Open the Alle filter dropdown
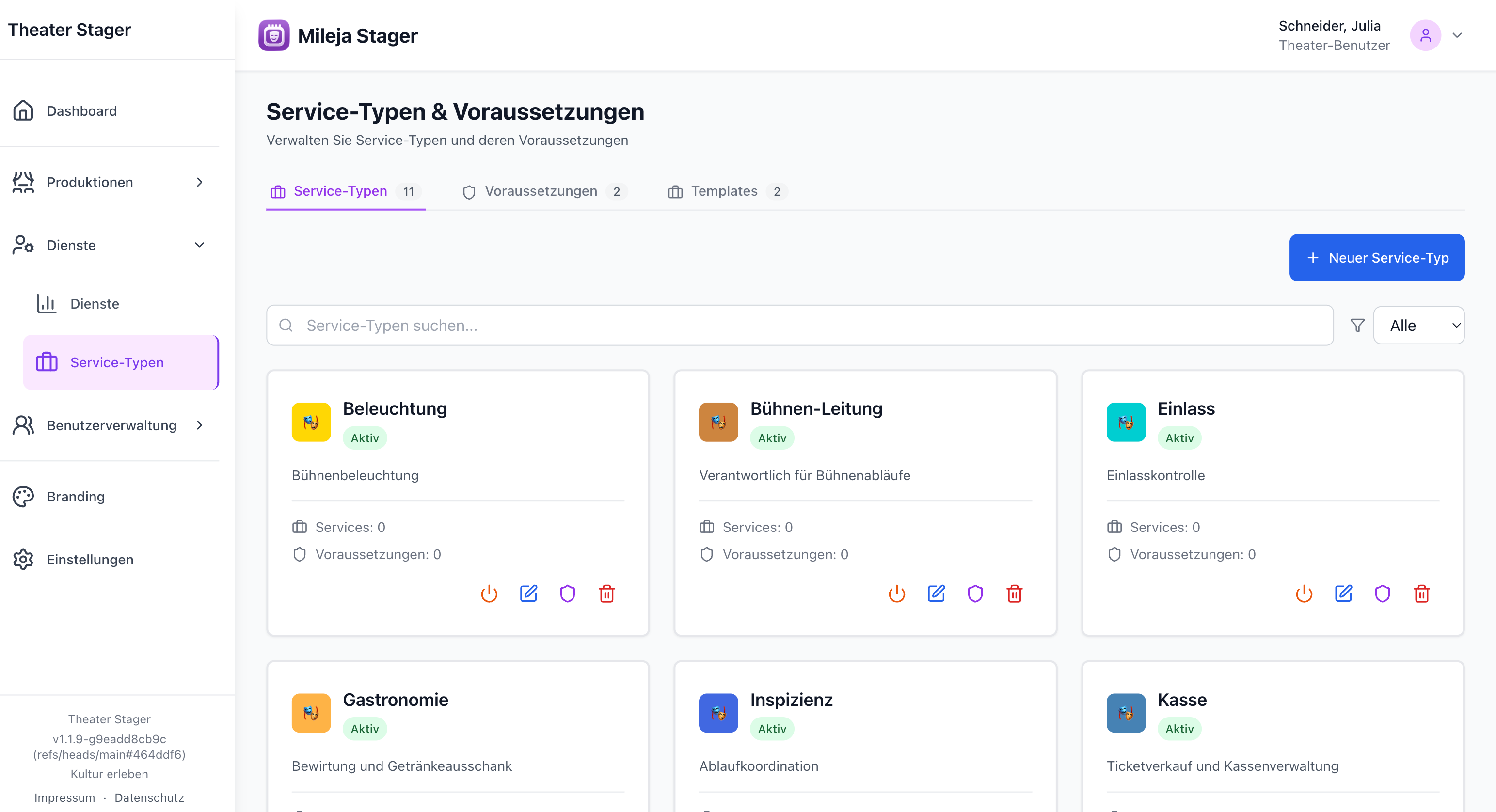 (x=1418, y=325)
